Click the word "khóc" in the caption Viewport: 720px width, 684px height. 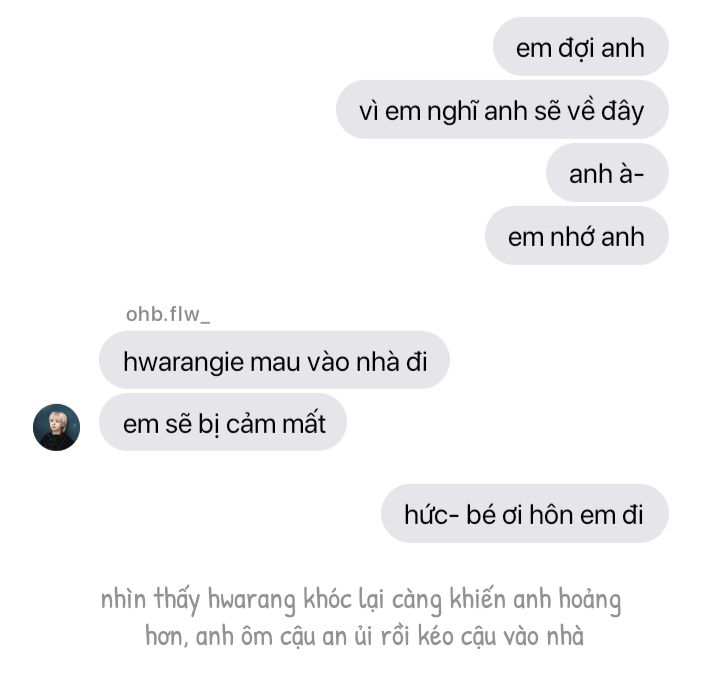326,598
